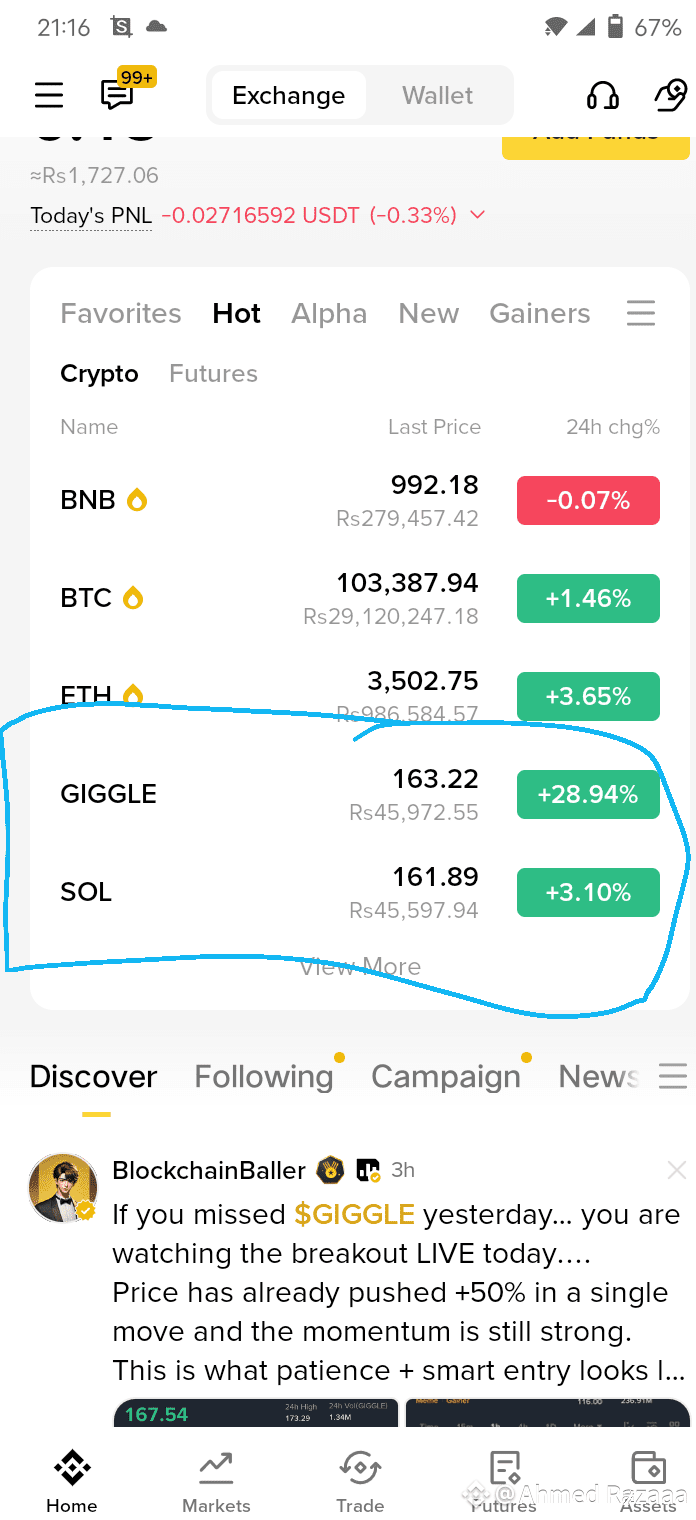Screen dimensions: 696x1520
Task: Tap the Assets wallet icon
Action: click(649, 1468)
